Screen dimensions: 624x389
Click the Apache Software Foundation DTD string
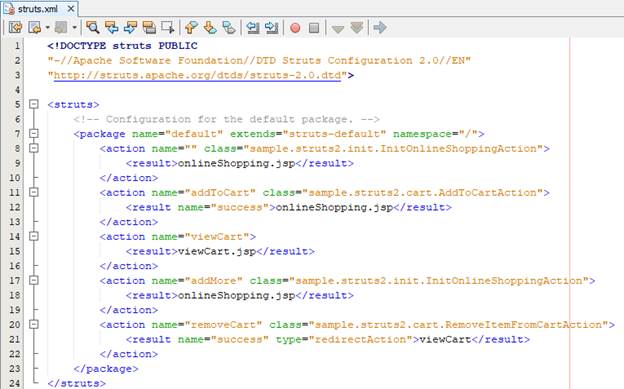pos(259,61)
